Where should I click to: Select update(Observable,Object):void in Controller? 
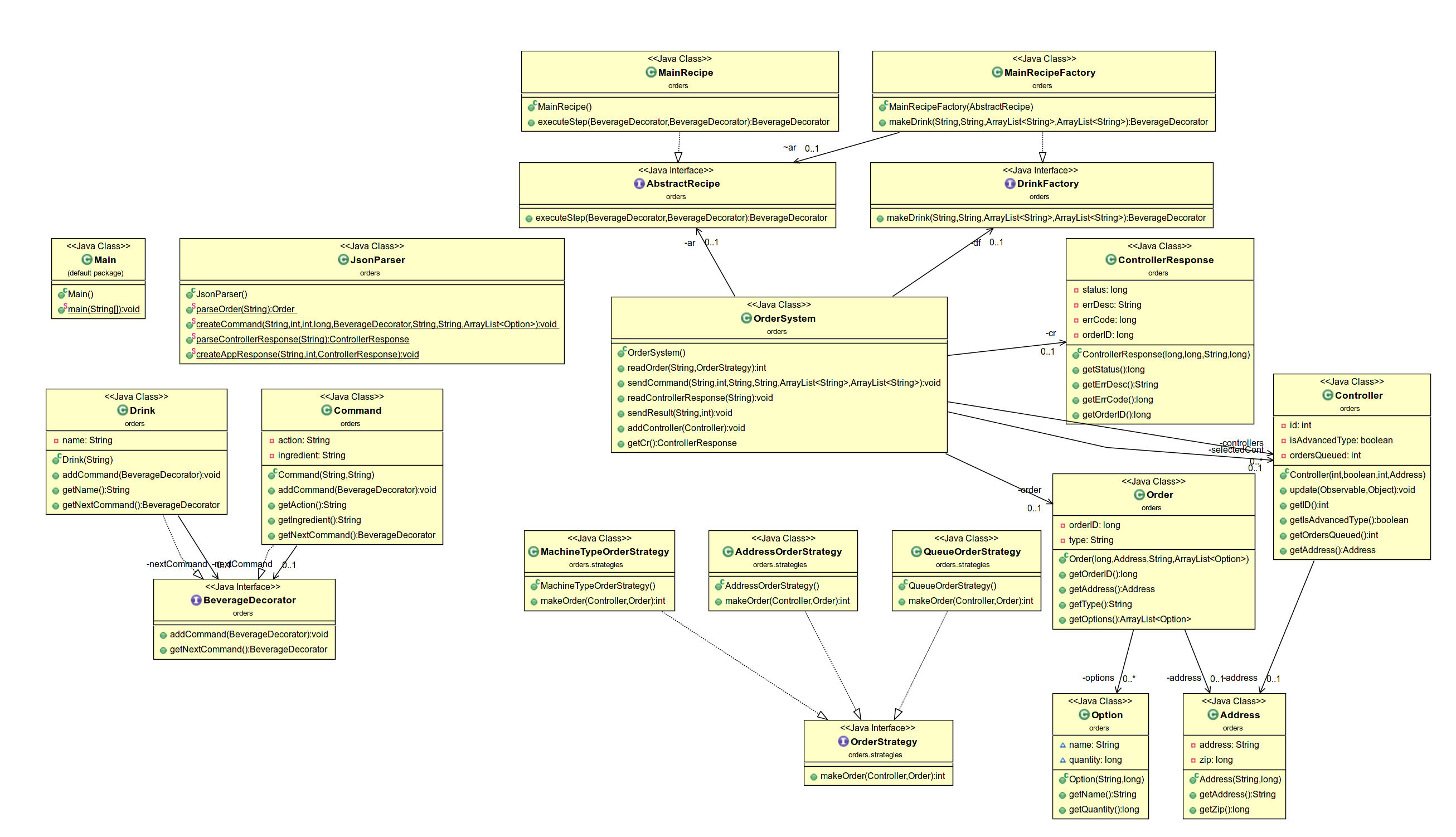click(x=1352, y=490)
